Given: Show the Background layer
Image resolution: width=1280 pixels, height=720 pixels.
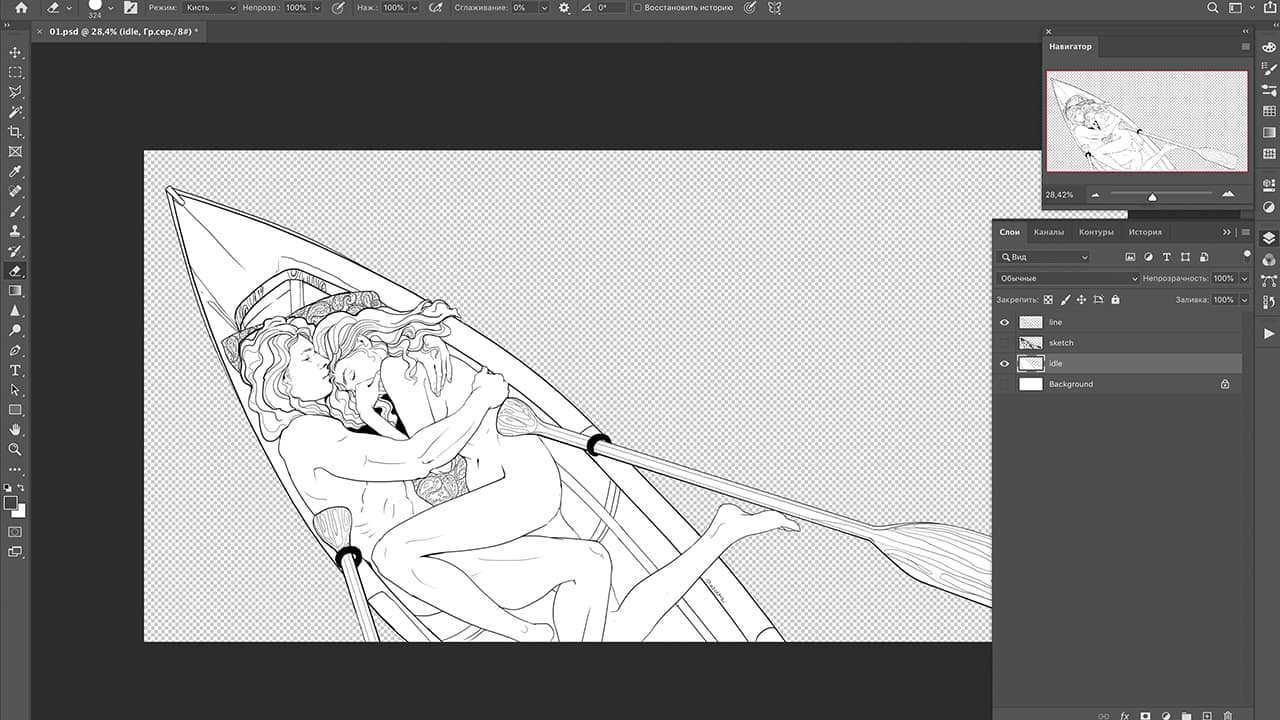Looking at the screenshot, I should [1005, 384].
